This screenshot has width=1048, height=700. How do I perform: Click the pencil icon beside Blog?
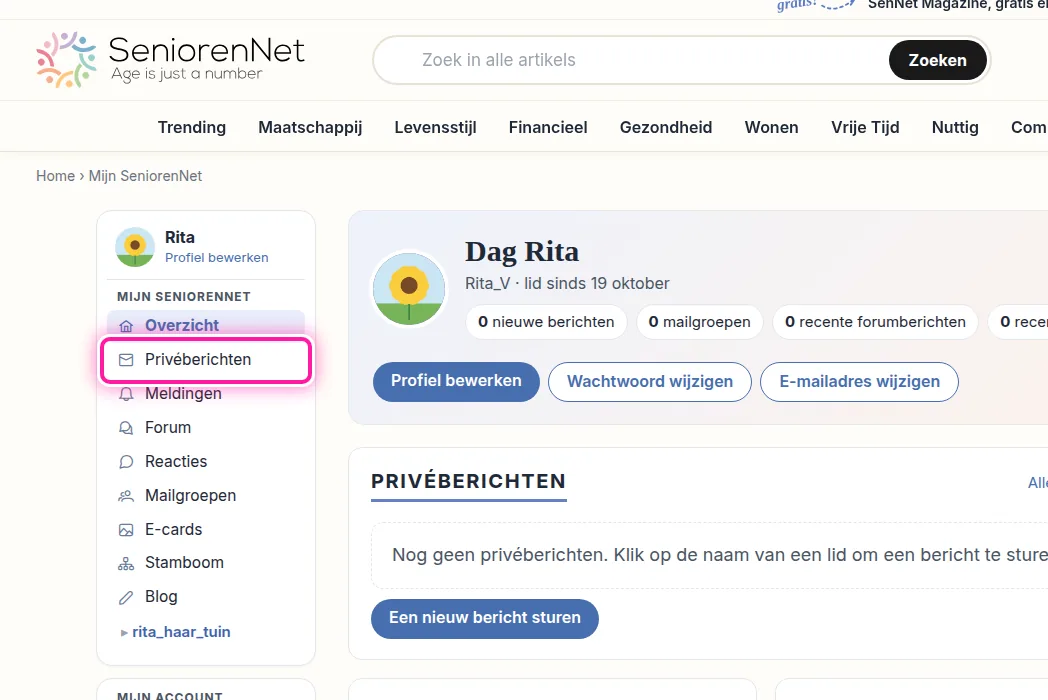[x=126, y=597]
